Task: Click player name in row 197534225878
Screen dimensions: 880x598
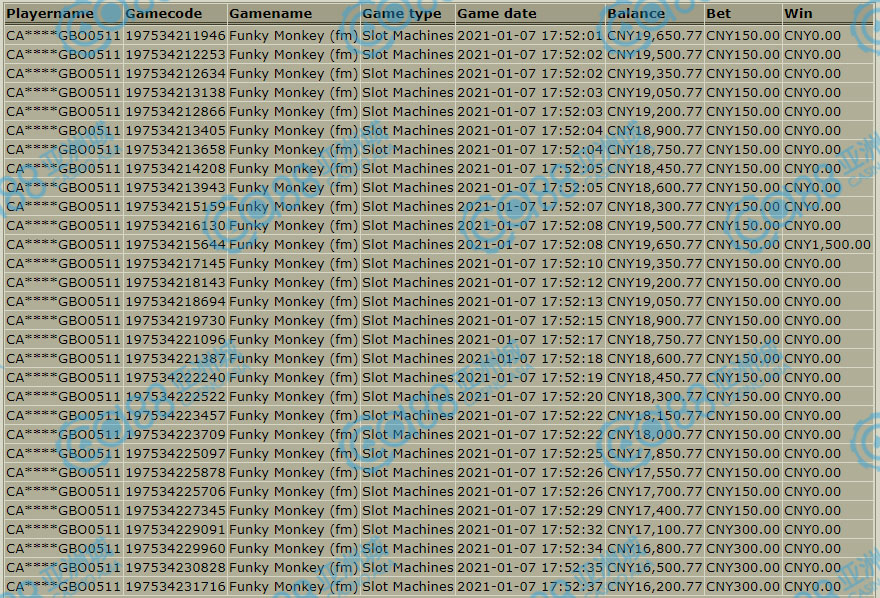Action: pos(63,473)
